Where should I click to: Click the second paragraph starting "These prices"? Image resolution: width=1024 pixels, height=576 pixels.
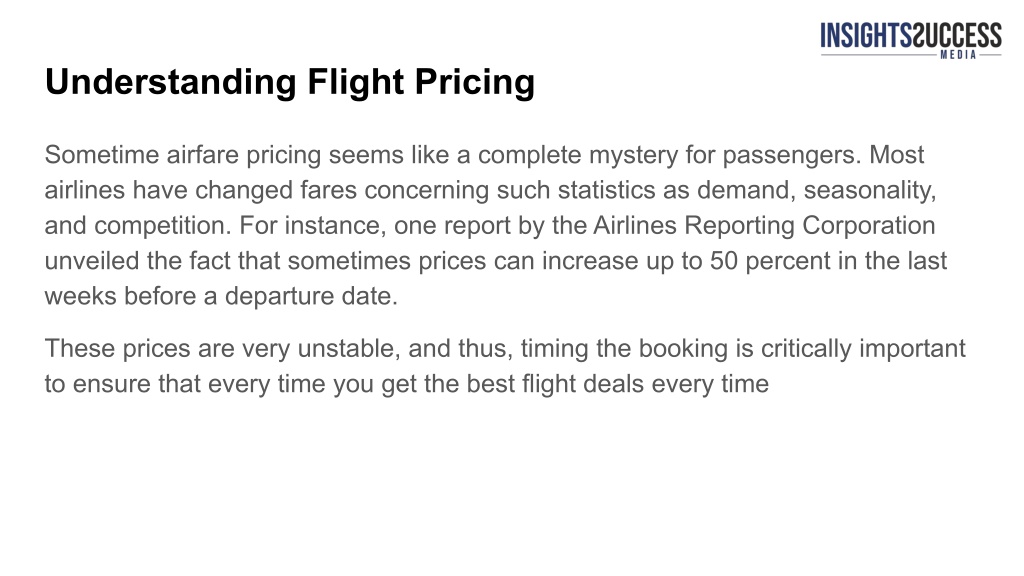click(x=505, y=366)
